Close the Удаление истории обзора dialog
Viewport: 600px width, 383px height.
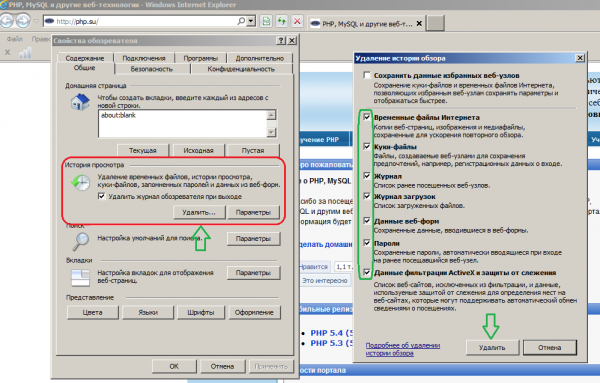coord(580,58)
